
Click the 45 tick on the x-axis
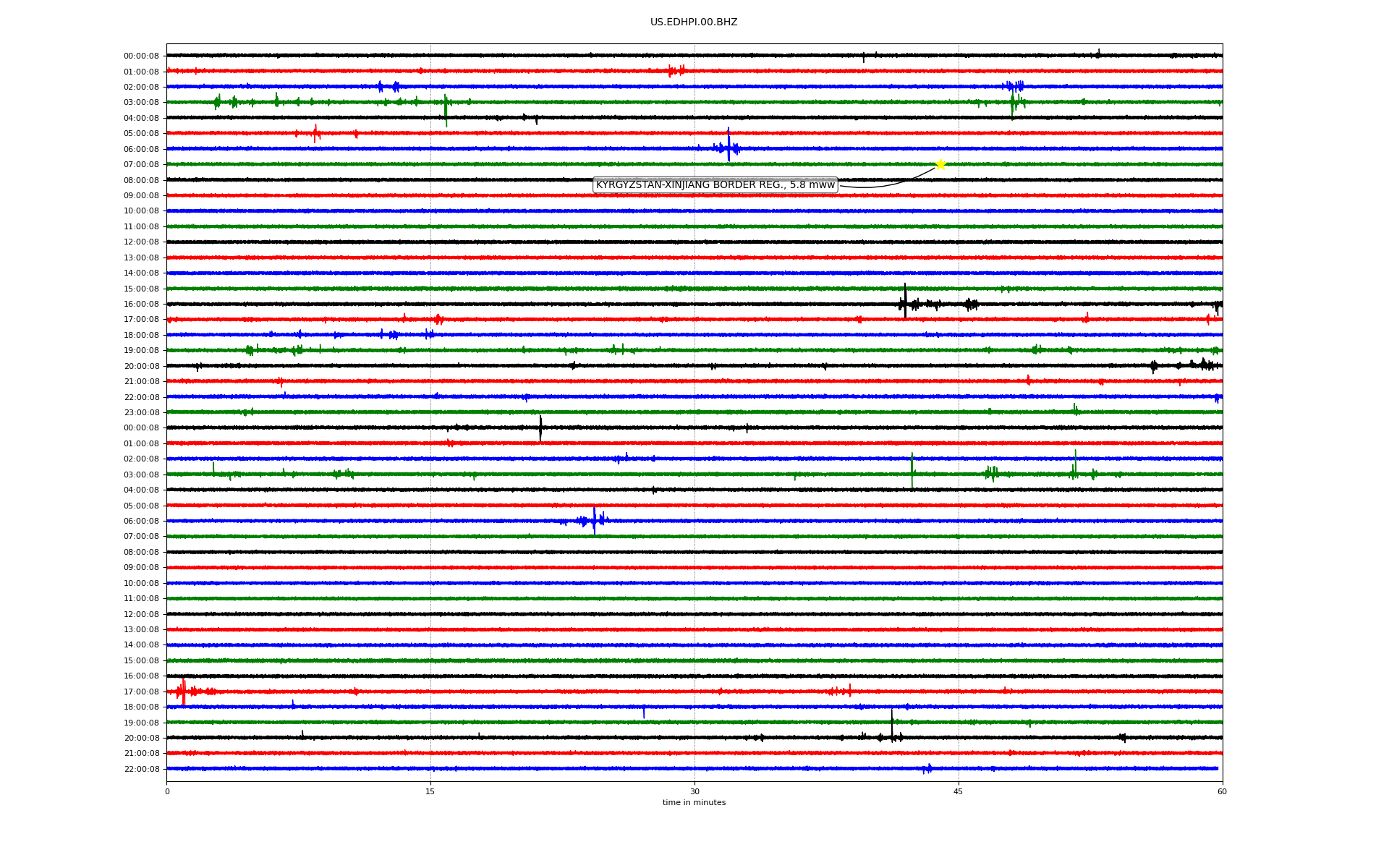pyautogui.click(x=959, y=791)
